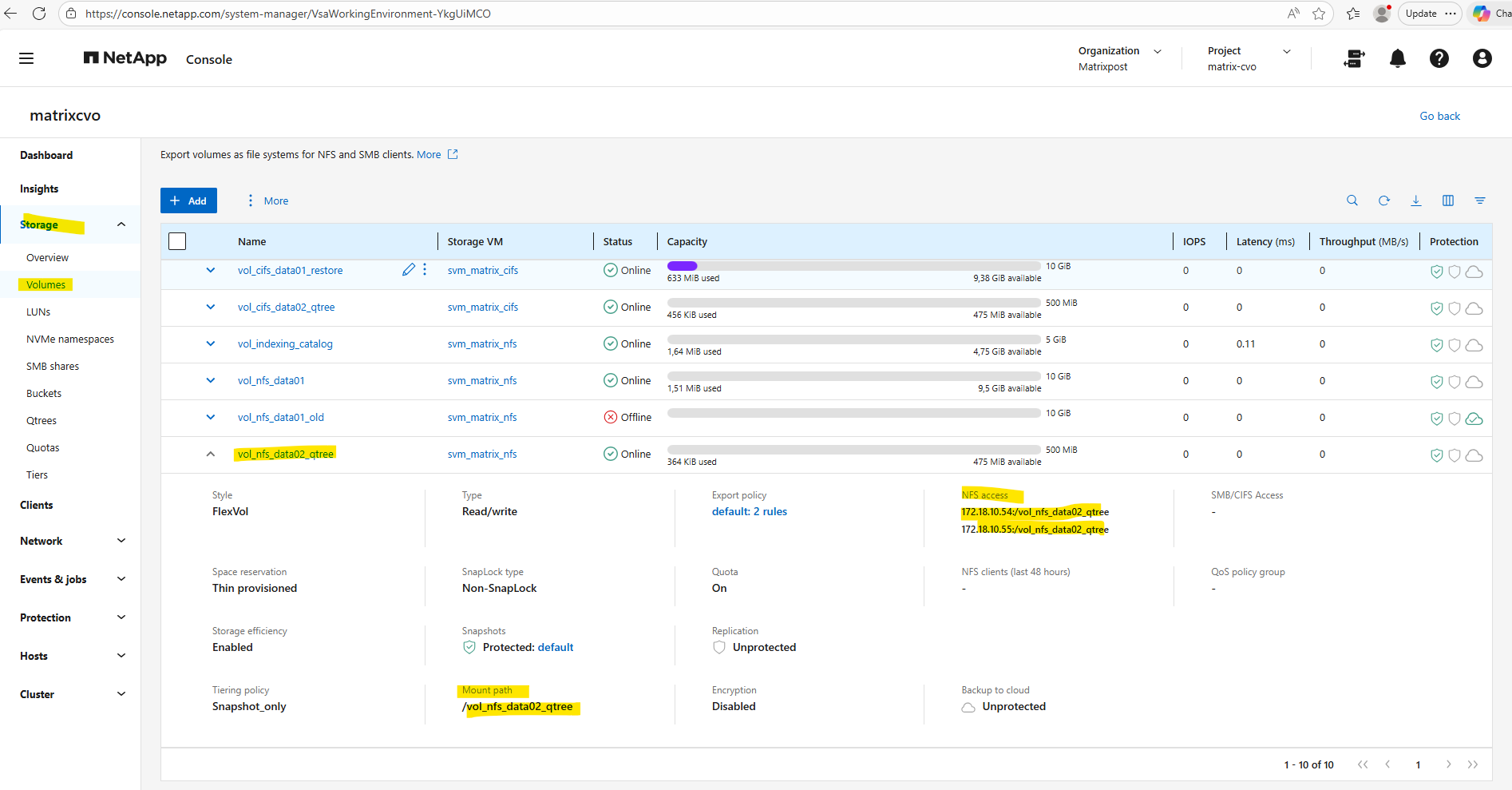Viewport: 1512px width, 790px height.
Task: Collapse the vol_nfs_data02_qtree row details
Action: [211, 454]
